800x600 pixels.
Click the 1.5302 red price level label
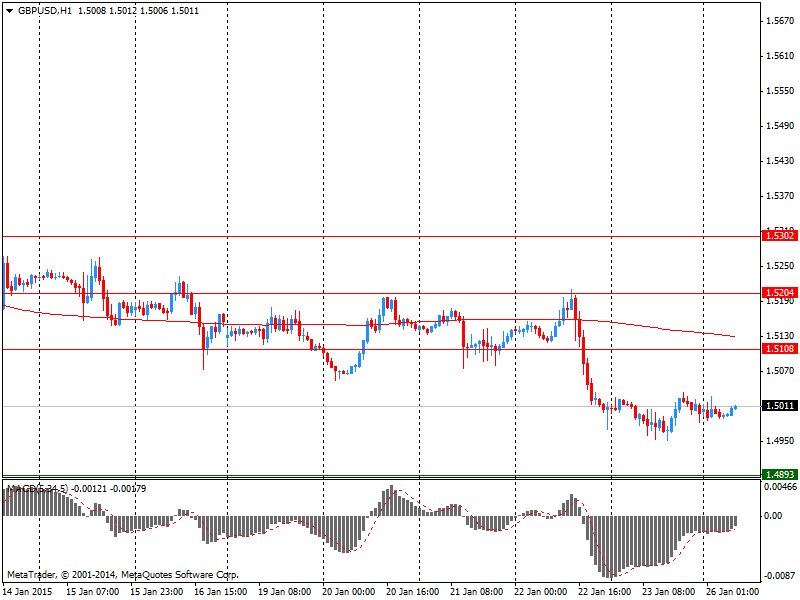(780, 236)
